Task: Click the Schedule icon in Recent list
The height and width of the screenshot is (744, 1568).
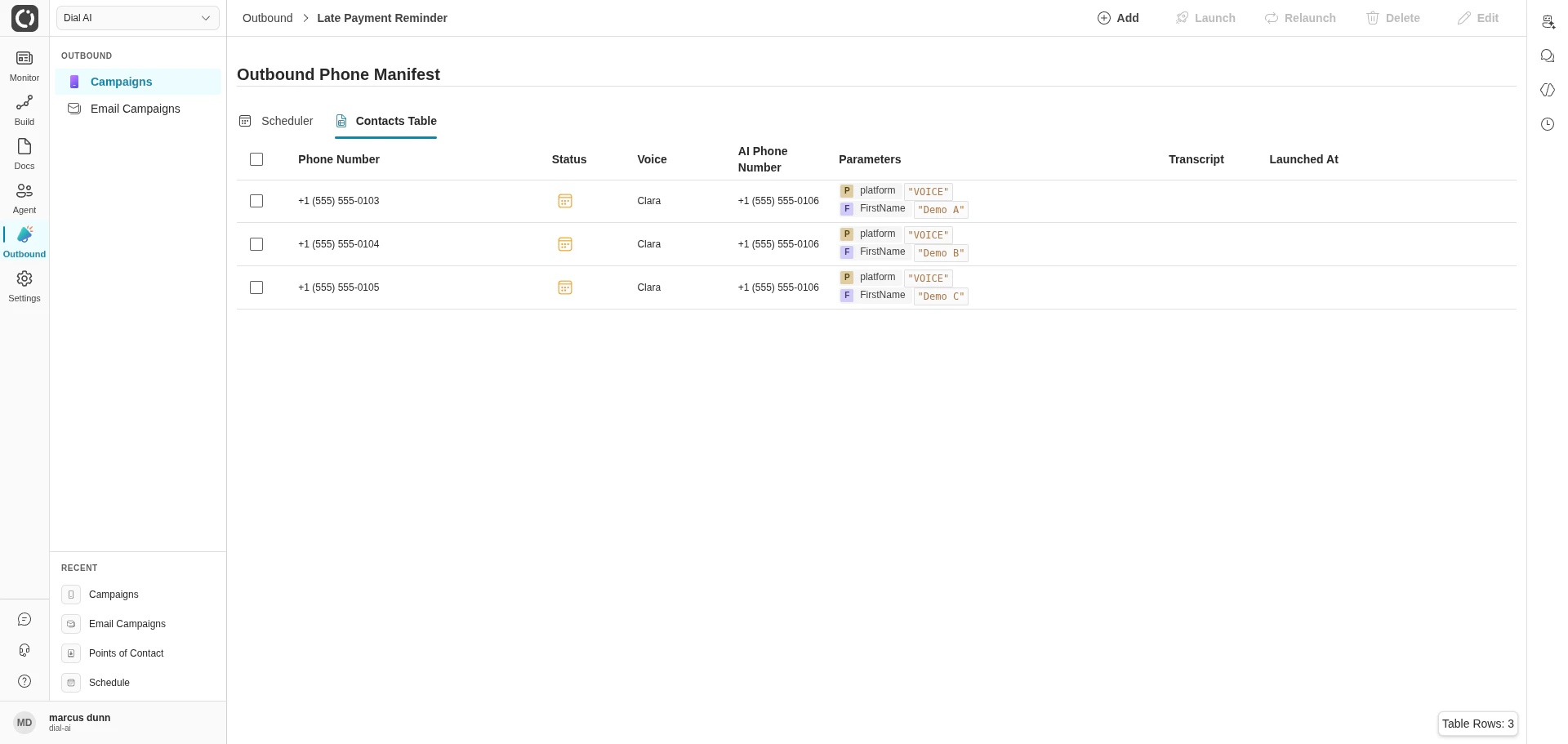Action: 71,683
